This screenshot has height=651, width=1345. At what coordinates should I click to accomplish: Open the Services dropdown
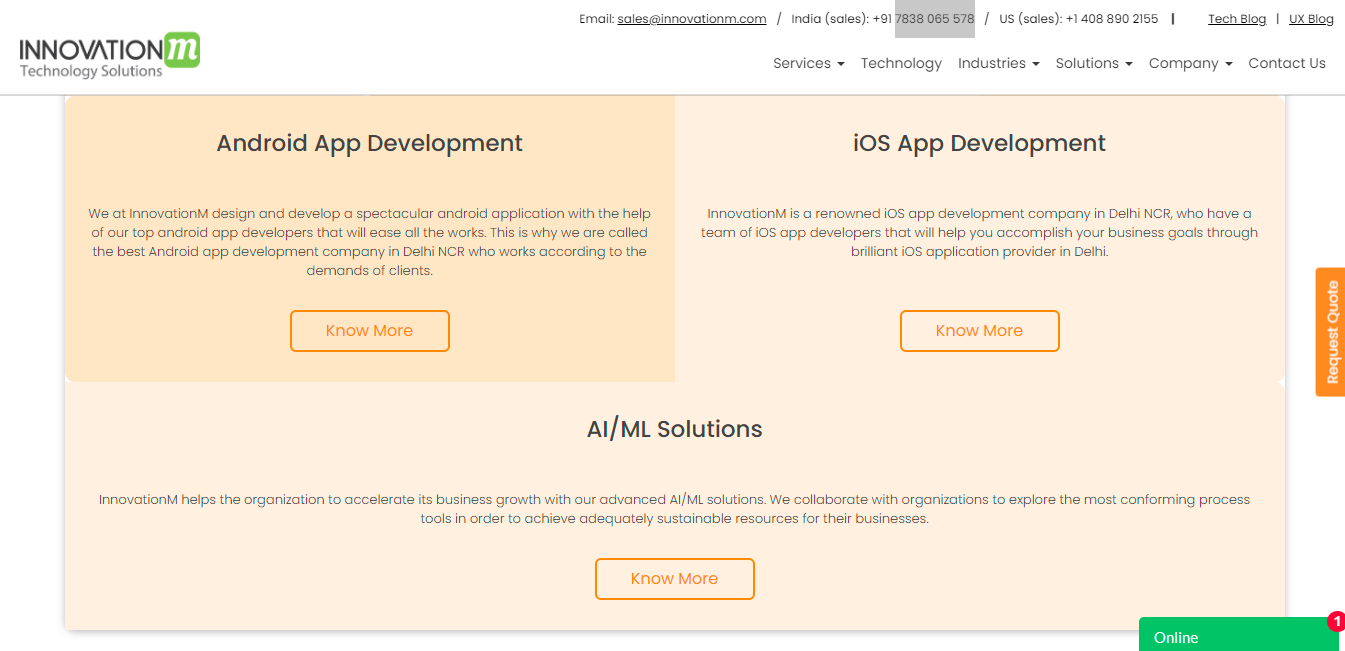[808, 63]
